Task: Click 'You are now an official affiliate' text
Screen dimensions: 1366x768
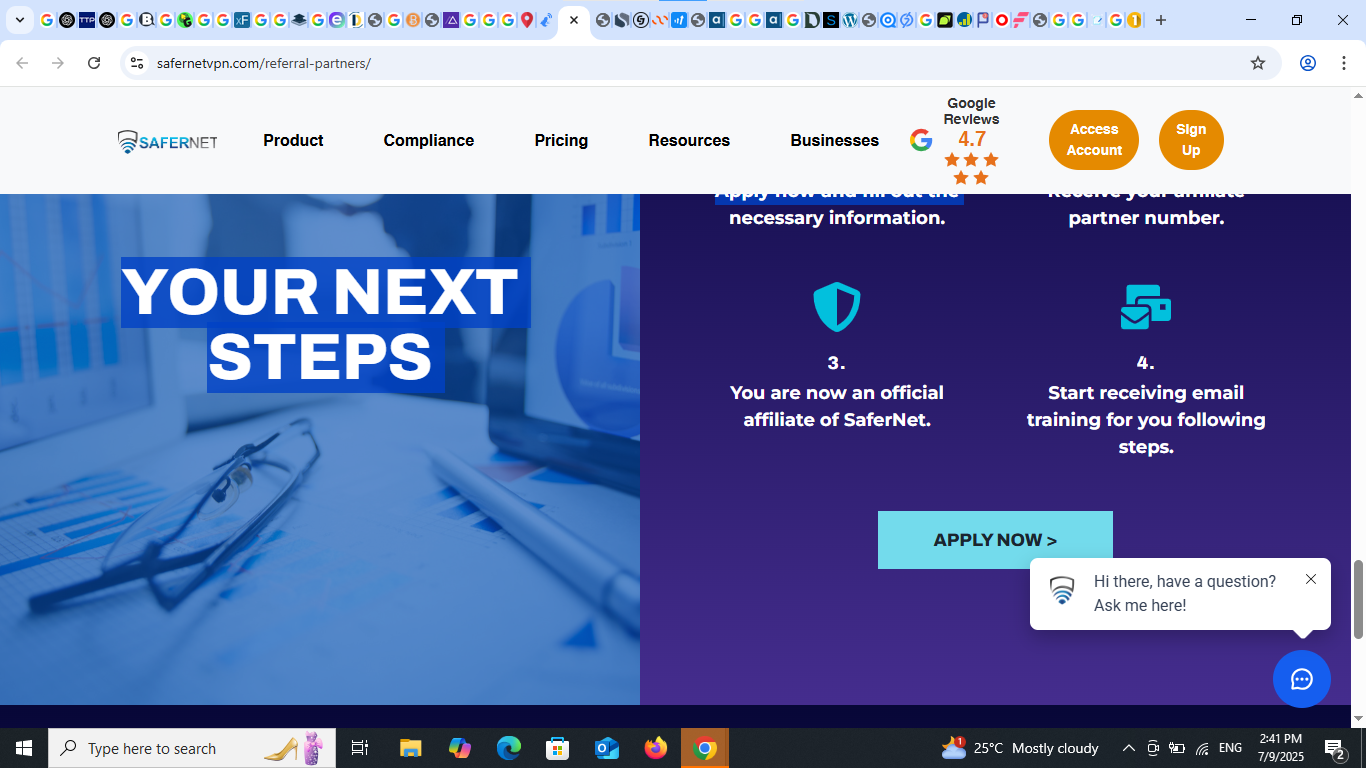Action: pyautogui.click(x=837, y=406)
